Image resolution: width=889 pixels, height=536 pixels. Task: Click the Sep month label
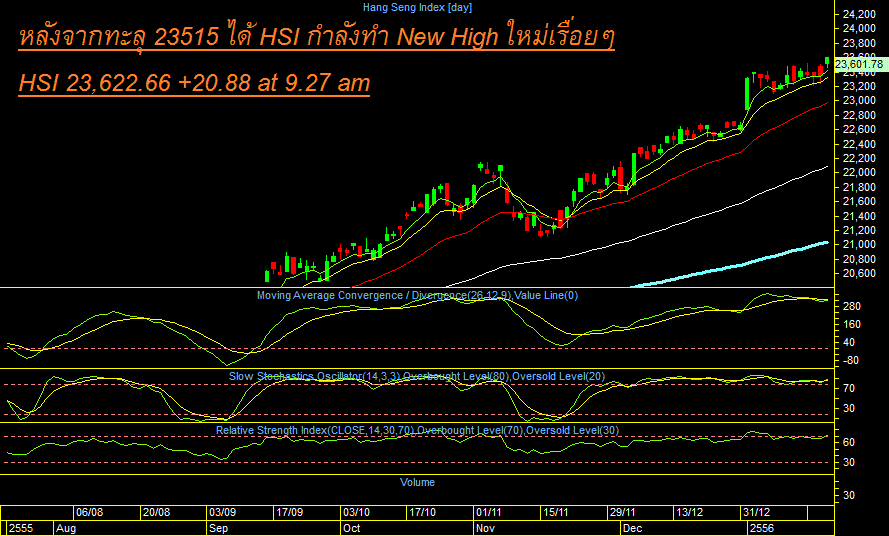tap(218, 528)
